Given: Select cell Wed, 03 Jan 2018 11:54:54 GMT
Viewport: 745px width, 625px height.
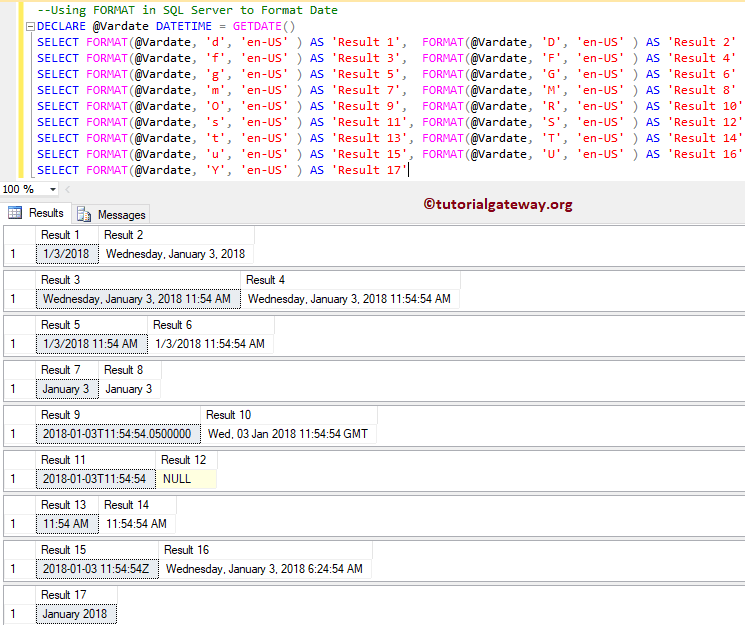Looking at the screenshot, I should click(289, 434).
